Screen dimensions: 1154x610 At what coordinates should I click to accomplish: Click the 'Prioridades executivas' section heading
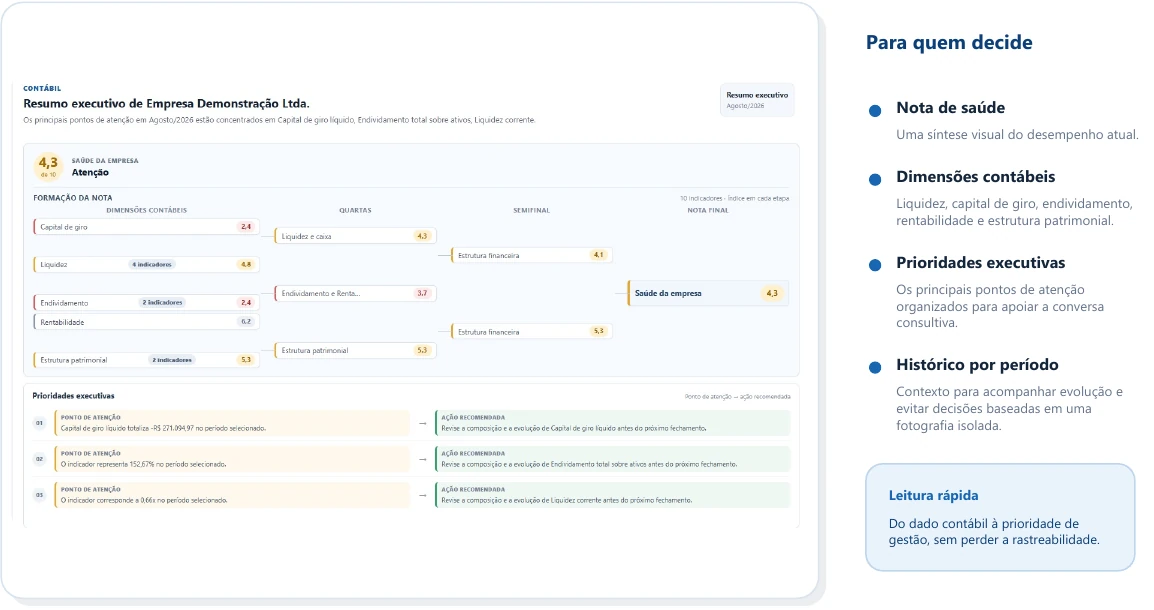pos(74,396)
